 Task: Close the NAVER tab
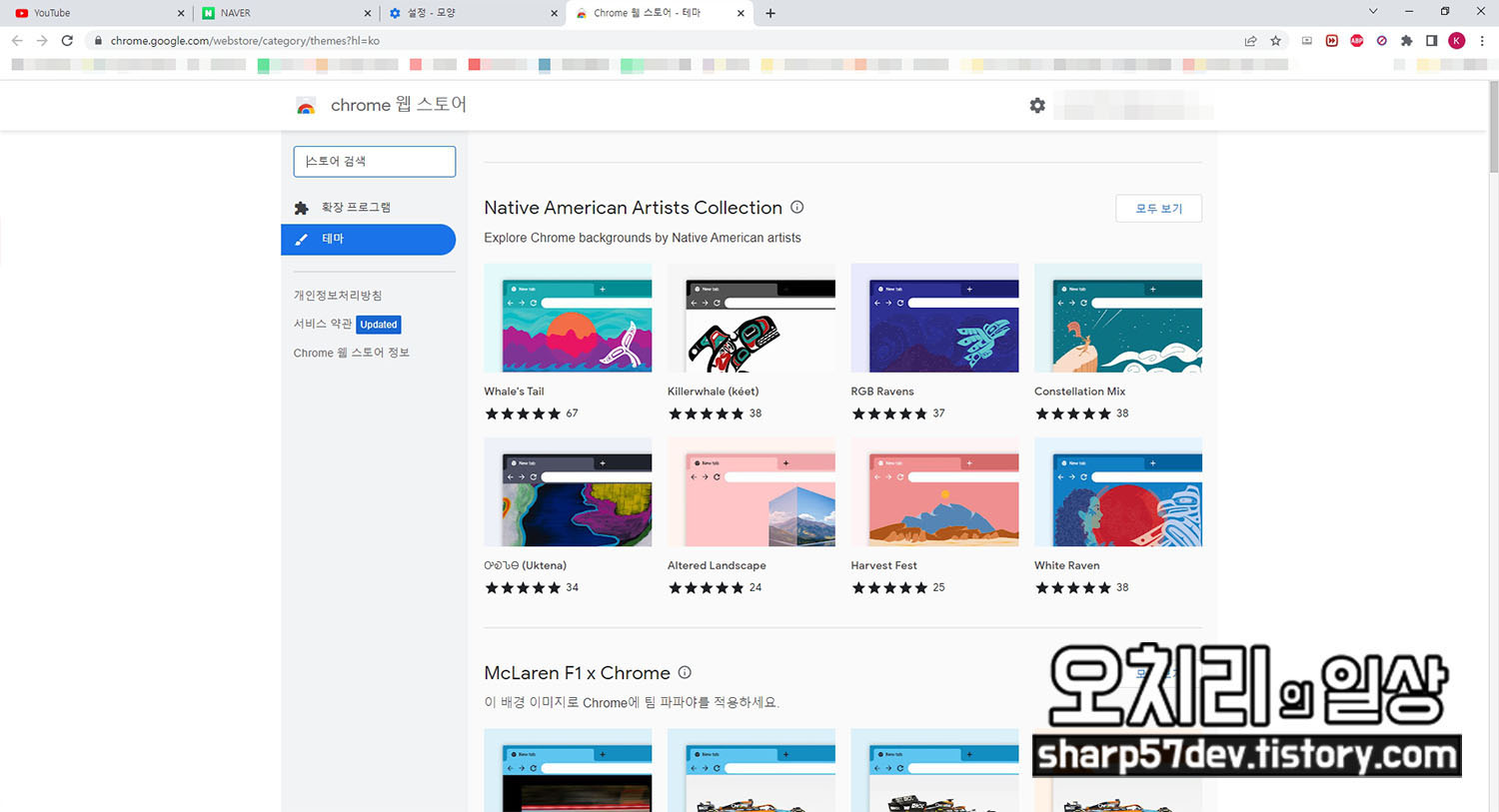pyautogui.click(x=368, y=13)
